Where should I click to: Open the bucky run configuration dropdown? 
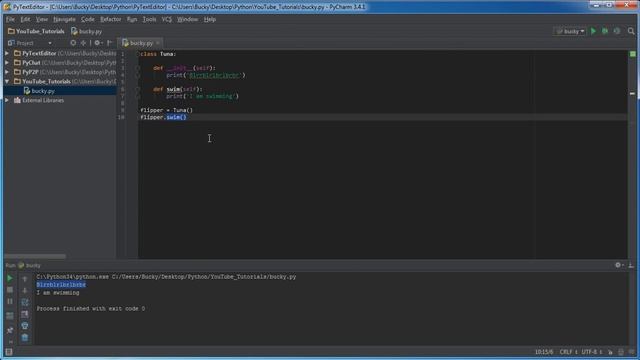pos(570,31)
